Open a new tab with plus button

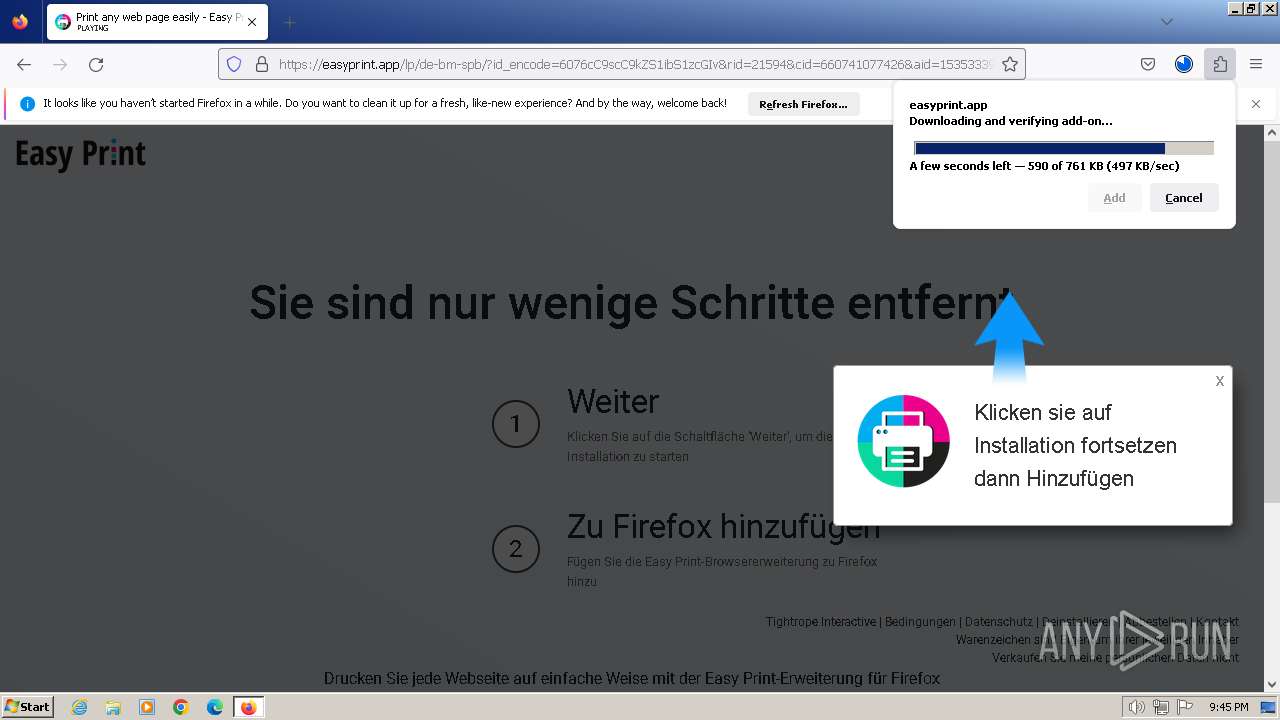[x=289, y=22]
